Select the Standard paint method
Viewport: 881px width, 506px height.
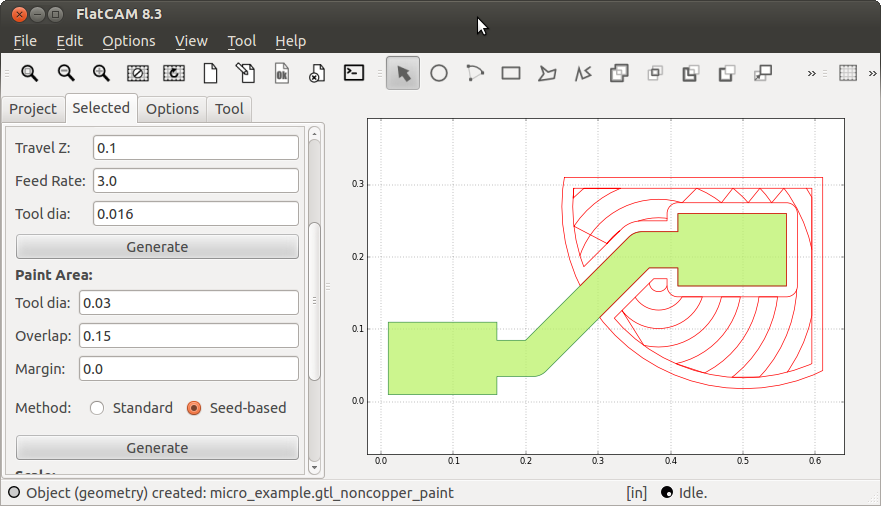coord(98,408)
